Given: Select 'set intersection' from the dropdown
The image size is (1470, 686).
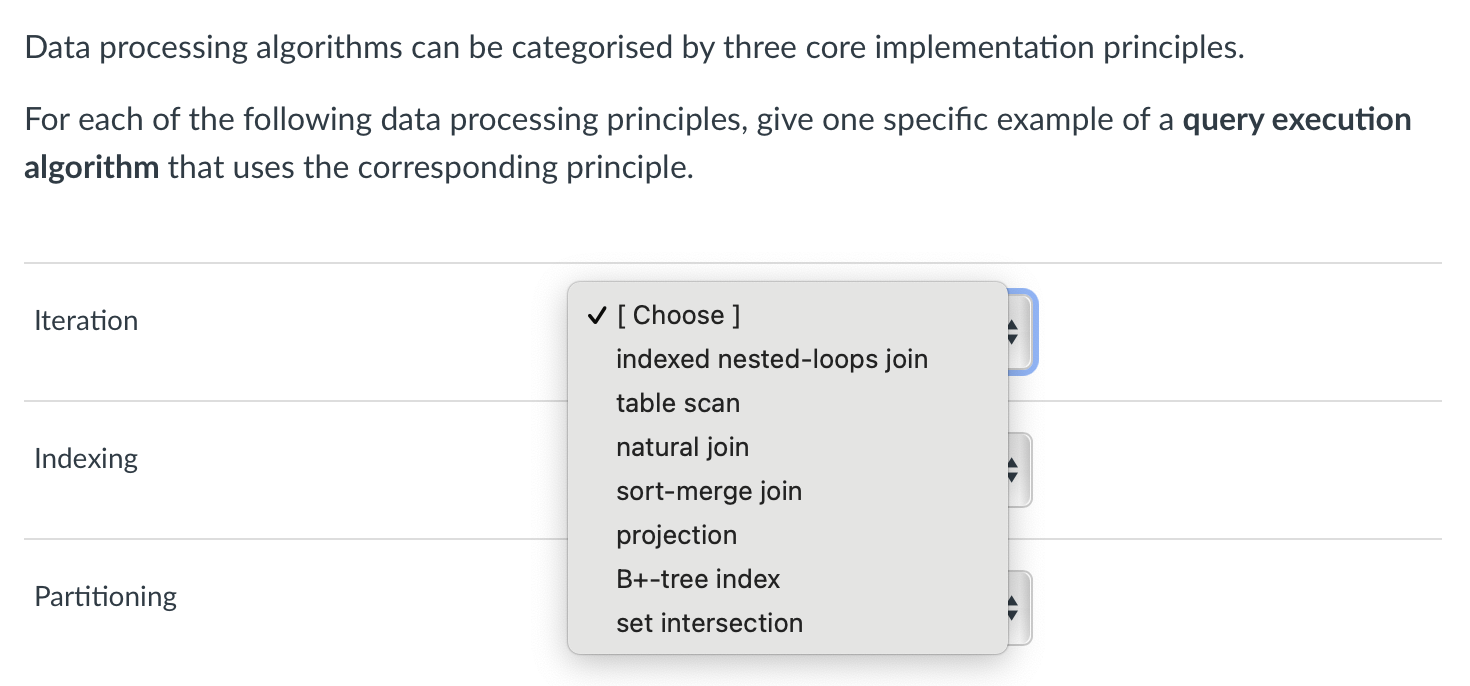Looking at the screenshot, I should tap(709, 623).
